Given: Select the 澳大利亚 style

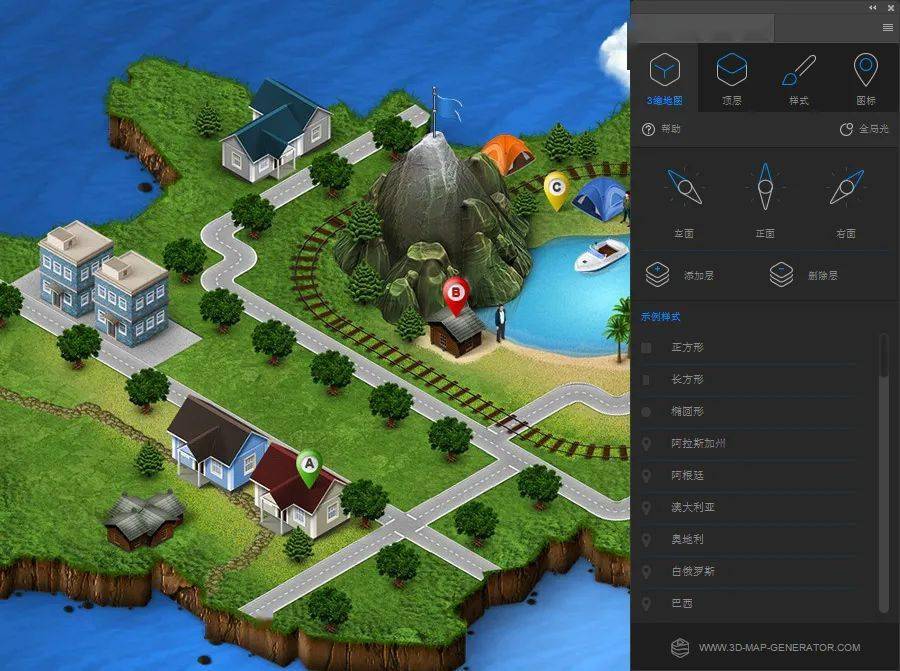Looking at the screenshot, I should point(748,507).
